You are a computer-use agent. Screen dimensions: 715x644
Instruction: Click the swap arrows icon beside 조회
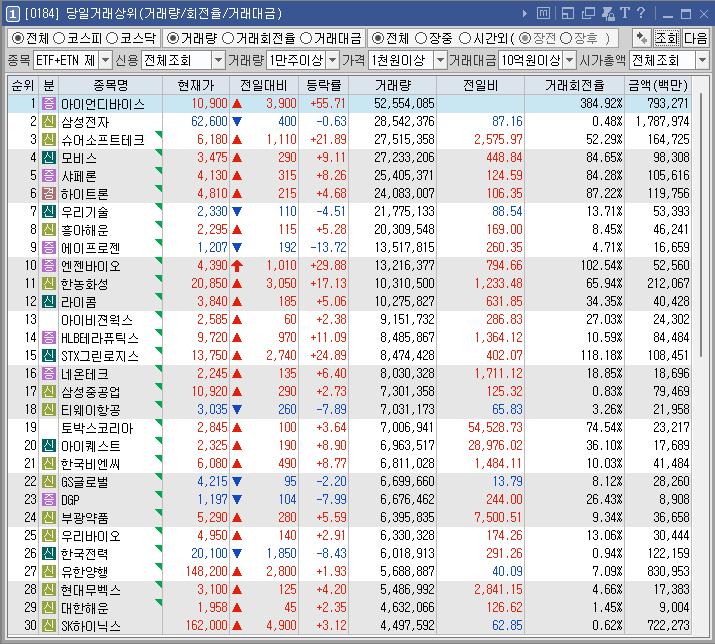(x=642, y=38)
